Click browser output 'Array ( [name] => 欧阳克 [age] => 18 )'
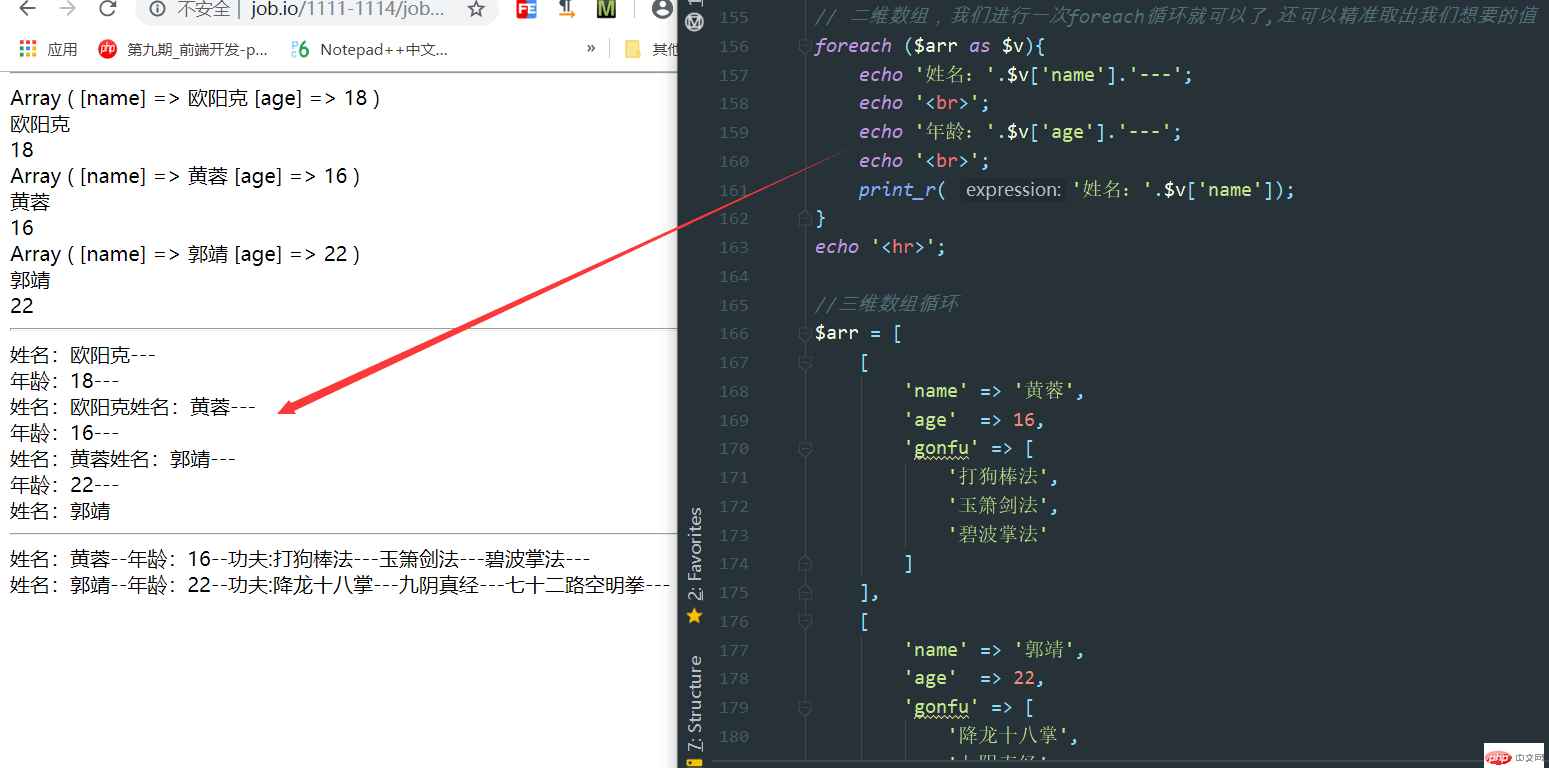1549x768 pixels. click(x=195, y=98)
